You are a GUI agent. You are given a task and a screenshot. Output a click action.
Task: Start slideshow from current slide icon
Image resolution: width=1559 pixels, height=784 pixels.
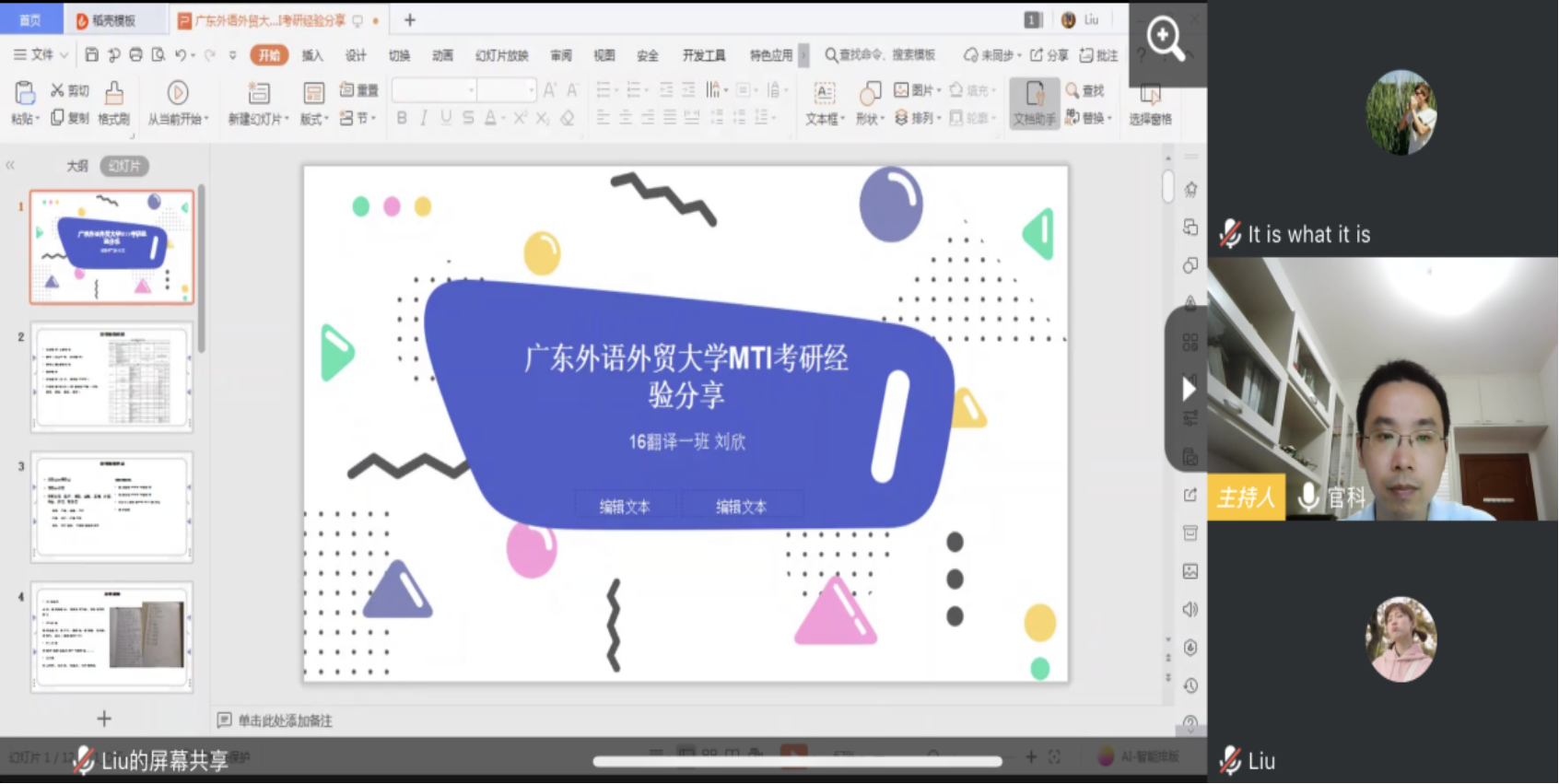click(178, 93)
